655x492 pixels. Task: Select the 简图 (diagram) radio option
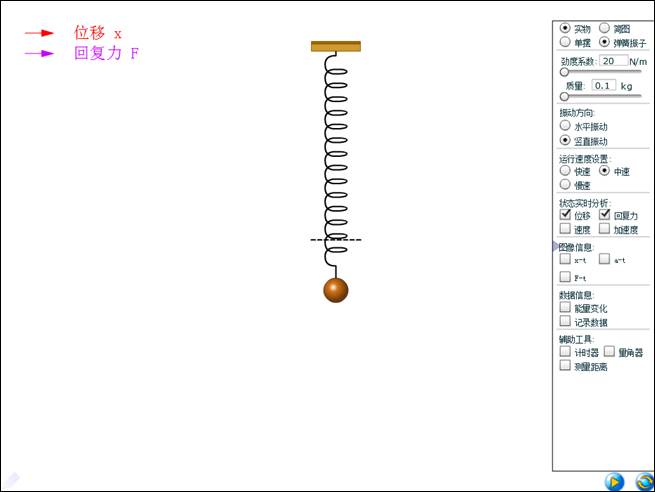point(604,29)
